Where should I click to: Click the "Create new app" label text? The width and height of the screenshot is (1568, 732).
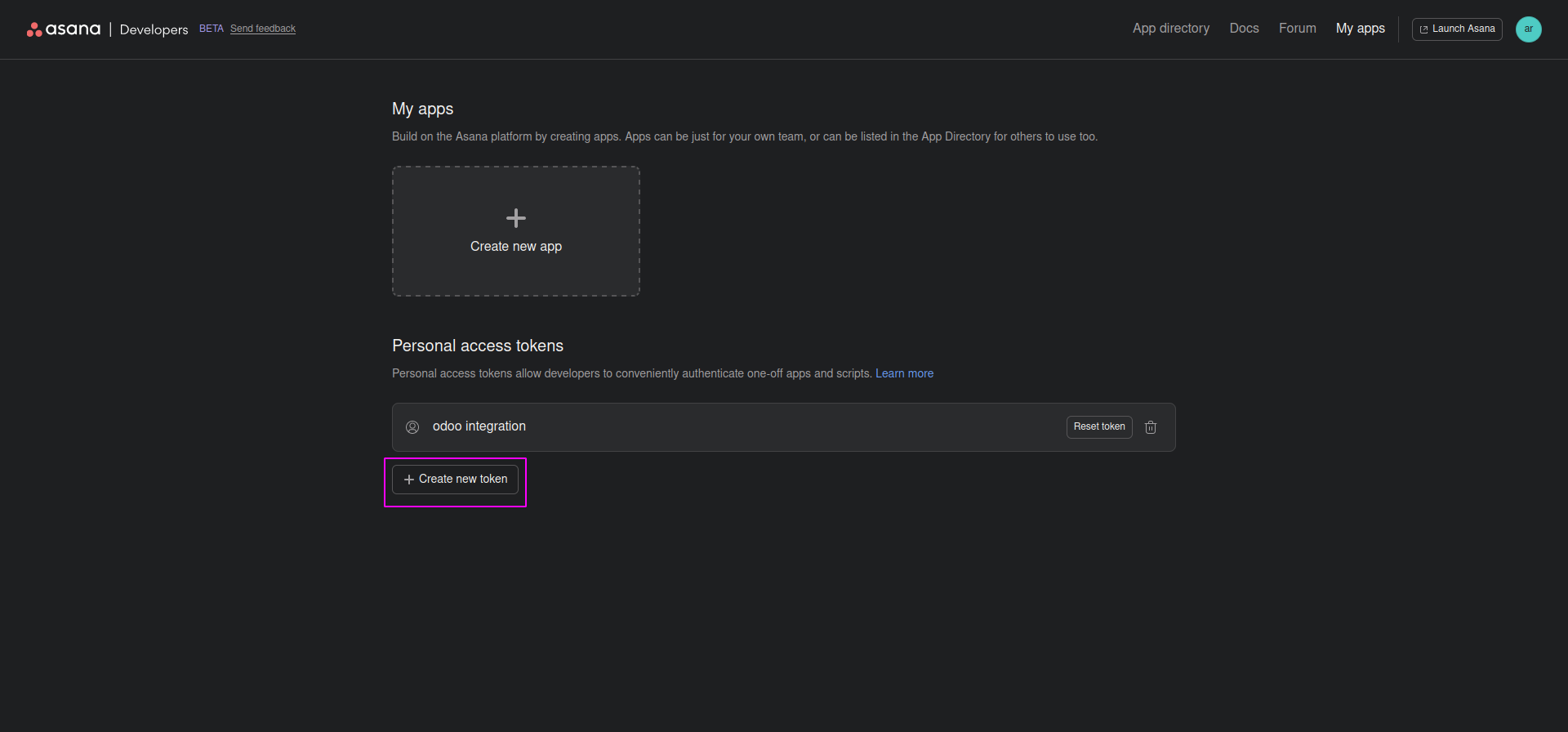(516, 247)
